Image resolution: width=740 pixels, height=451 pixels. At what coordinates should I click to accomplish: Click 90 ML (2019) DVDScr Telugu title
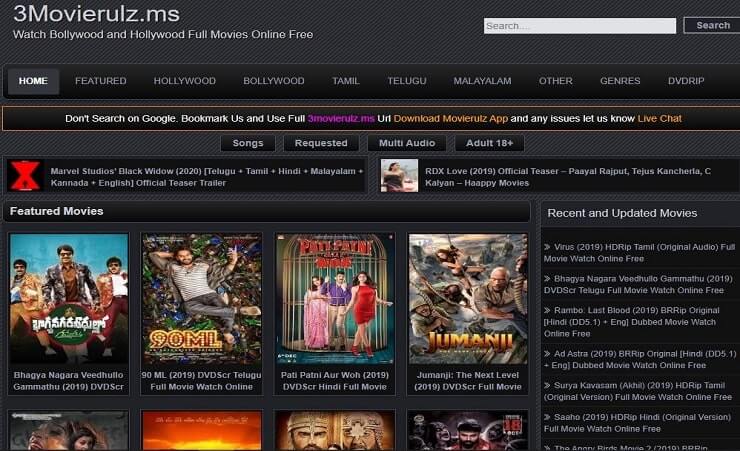coord(202,381)
